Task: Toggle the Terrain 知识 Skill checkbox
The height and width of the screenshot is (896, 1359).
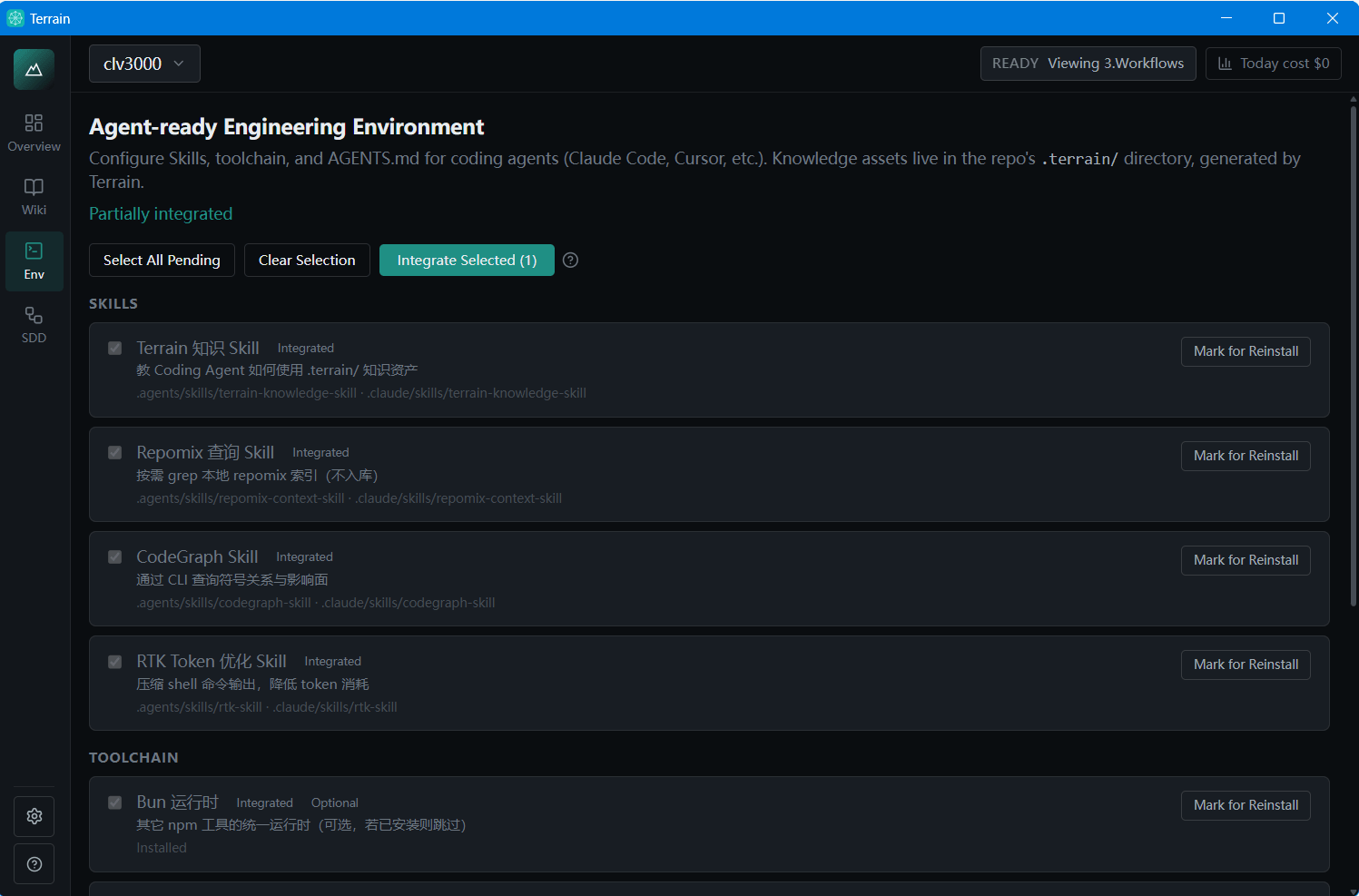Action: coord(115,348)
